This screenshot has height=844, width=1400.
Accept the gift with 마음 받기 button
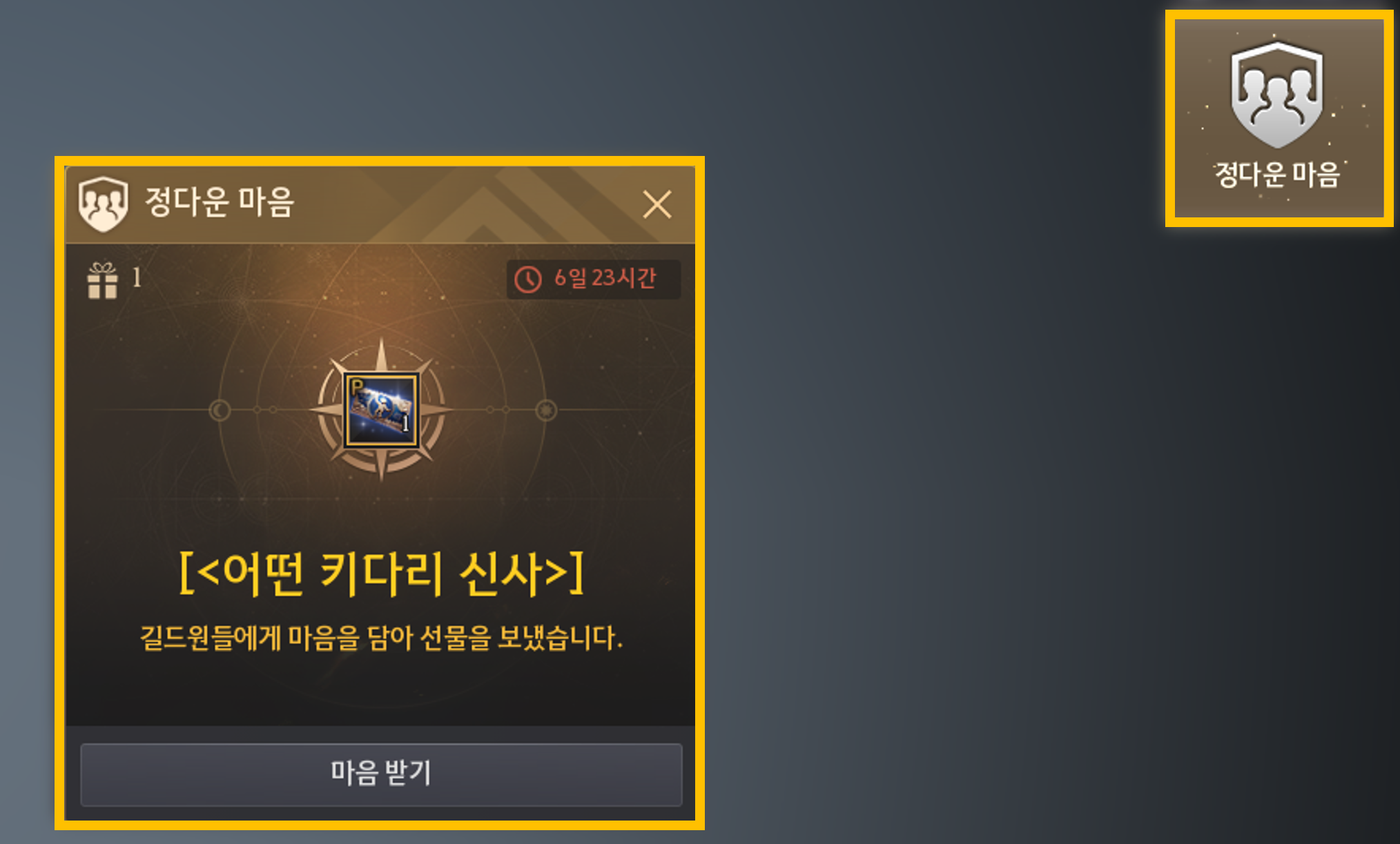pyautogui.click(x=381, y=774)
